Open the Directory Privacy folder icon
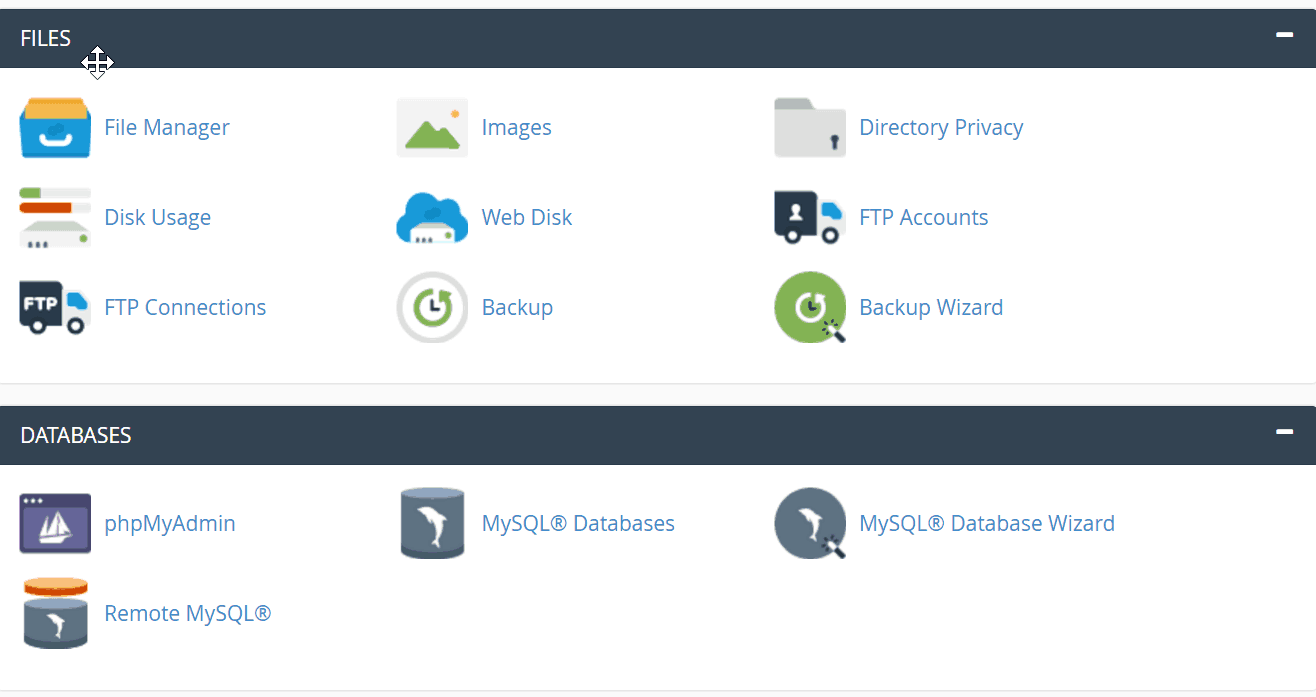 click(x=810, y=128)
